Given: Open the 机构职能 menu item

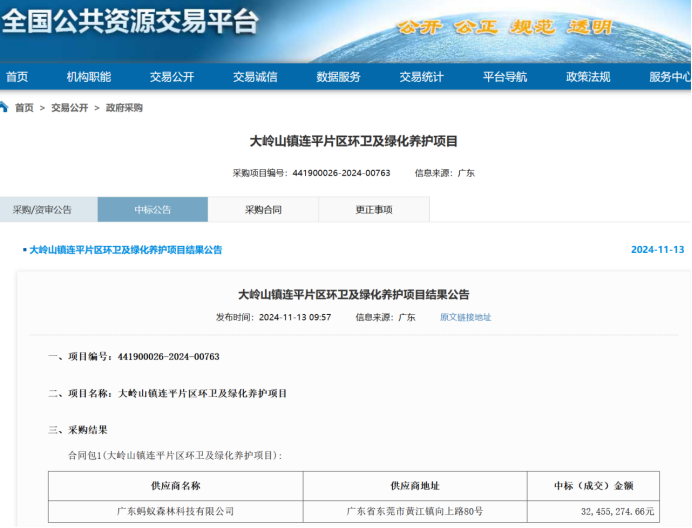Looking at the screenshot, I should (x=89, y=77).
